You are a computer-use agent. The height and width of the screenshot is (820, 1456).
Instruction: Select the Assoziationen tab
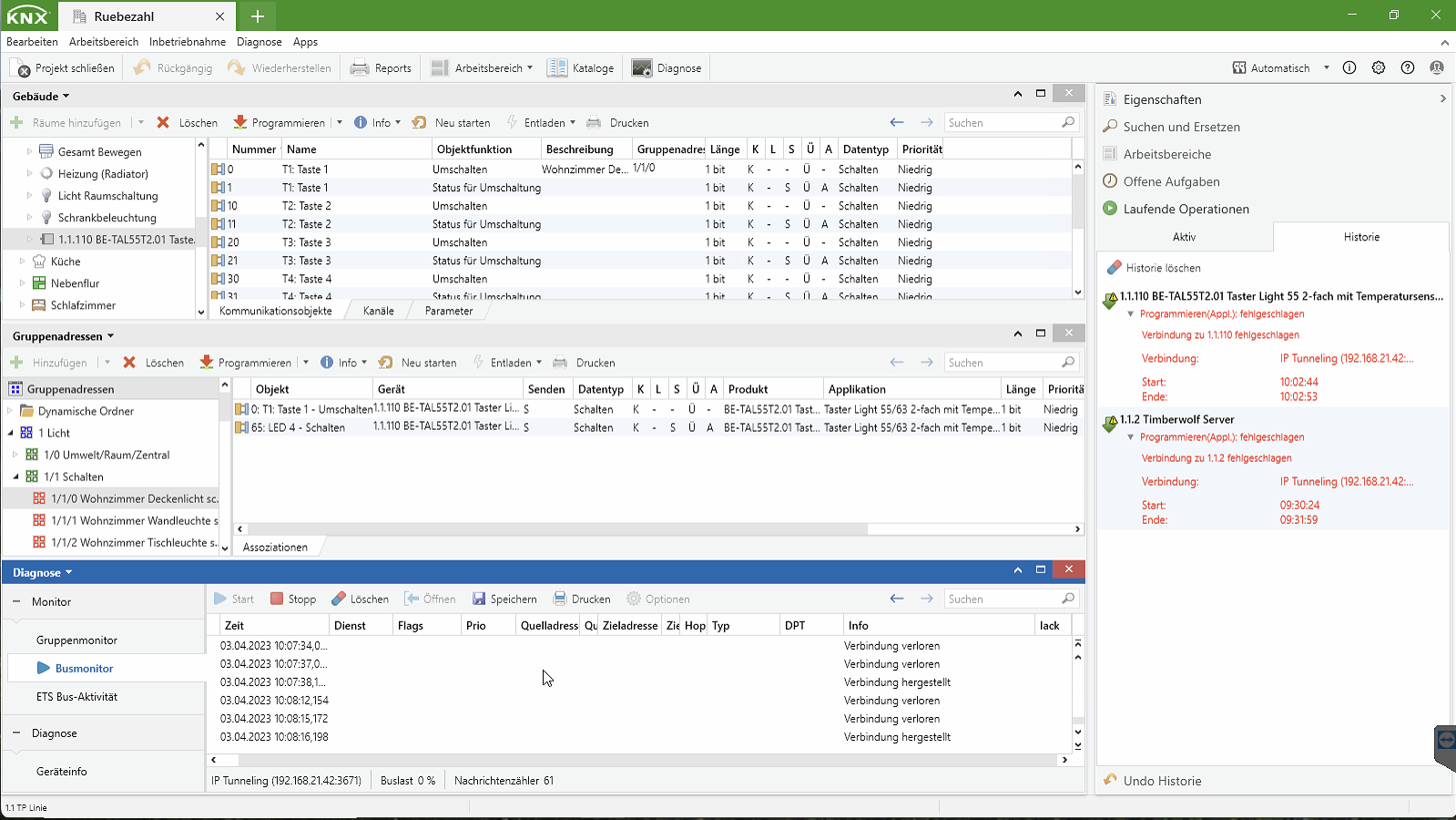tap(275, 548)
